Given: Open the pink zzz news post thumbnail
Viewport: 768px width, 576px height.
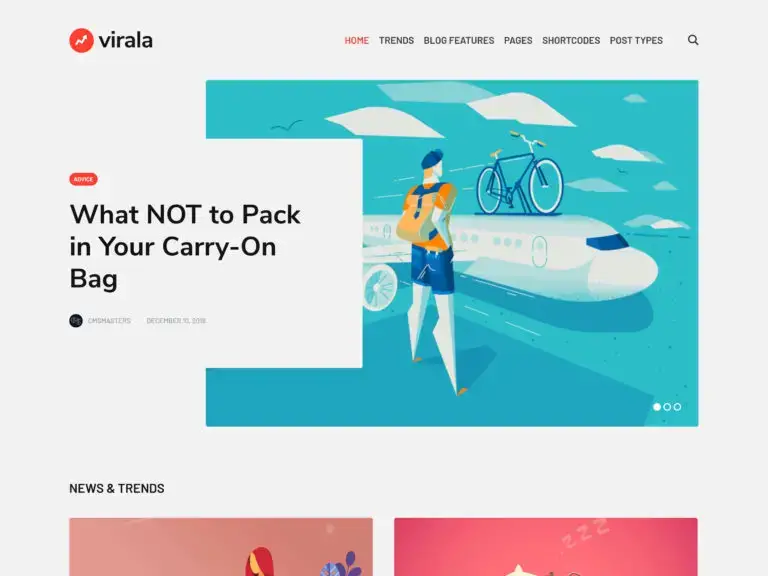Looking at the screenshot, I should point(546,547).
